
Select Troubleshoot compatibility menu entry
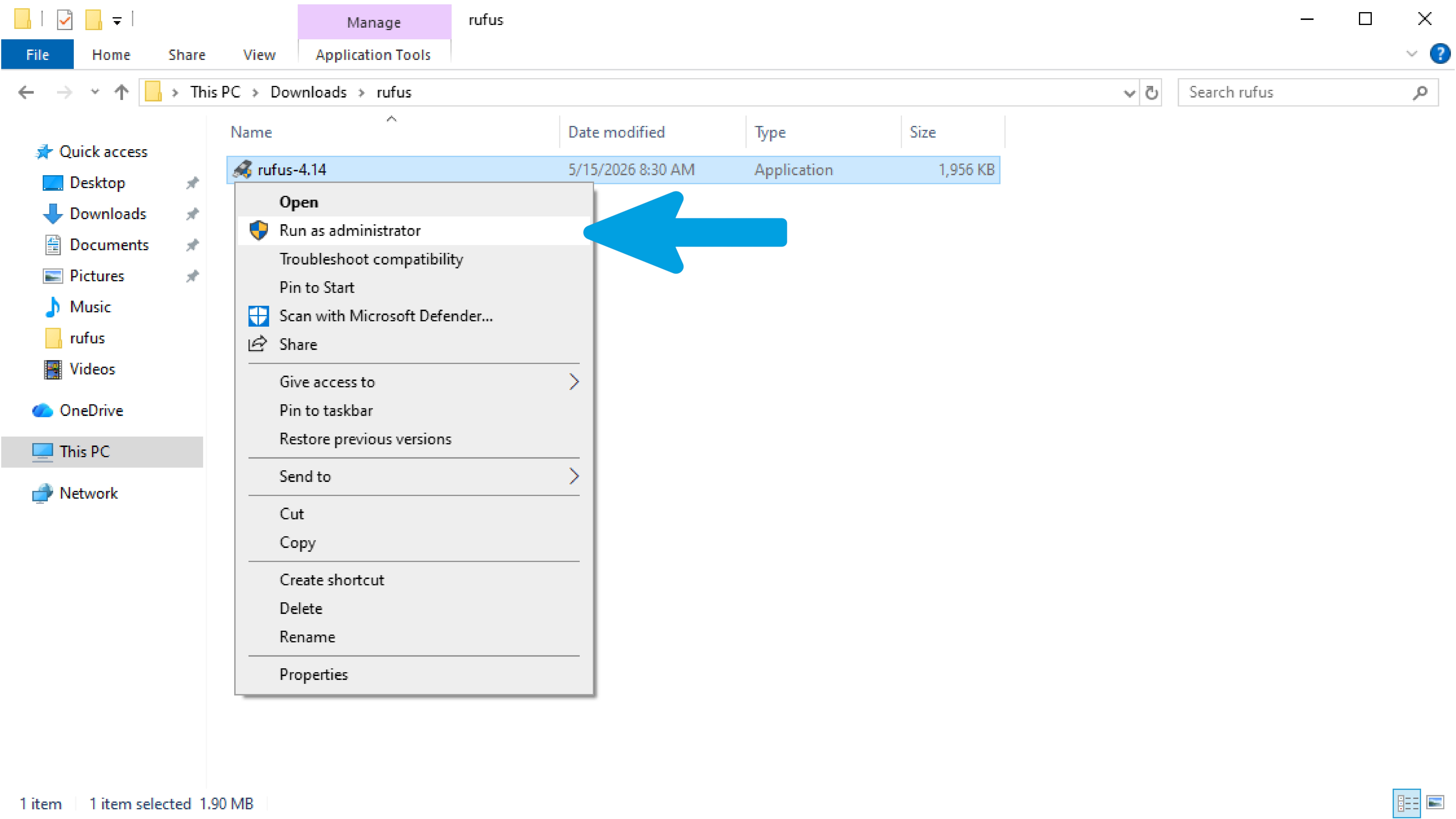tap(414, 259)
